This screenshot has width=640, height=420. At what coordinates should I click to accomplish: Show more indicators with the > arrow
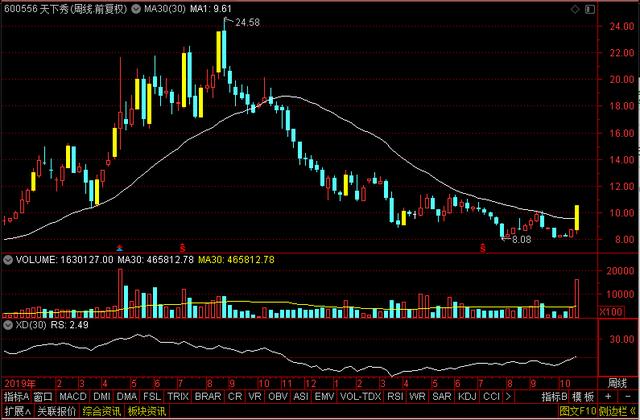(x=508, y=396)
